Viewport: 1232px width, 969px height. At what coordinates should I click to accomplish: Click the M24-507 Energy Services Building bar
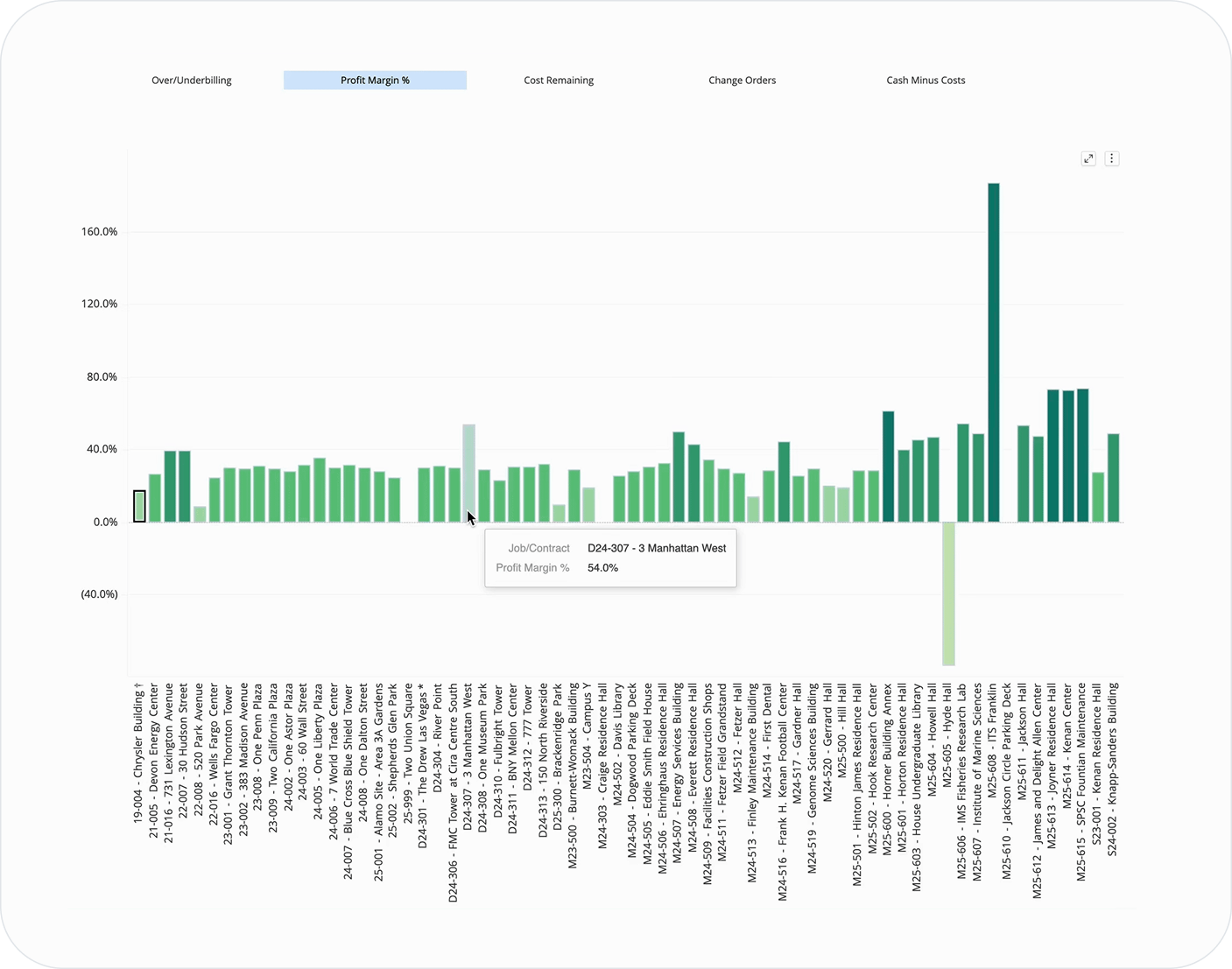tap(679, 477)
